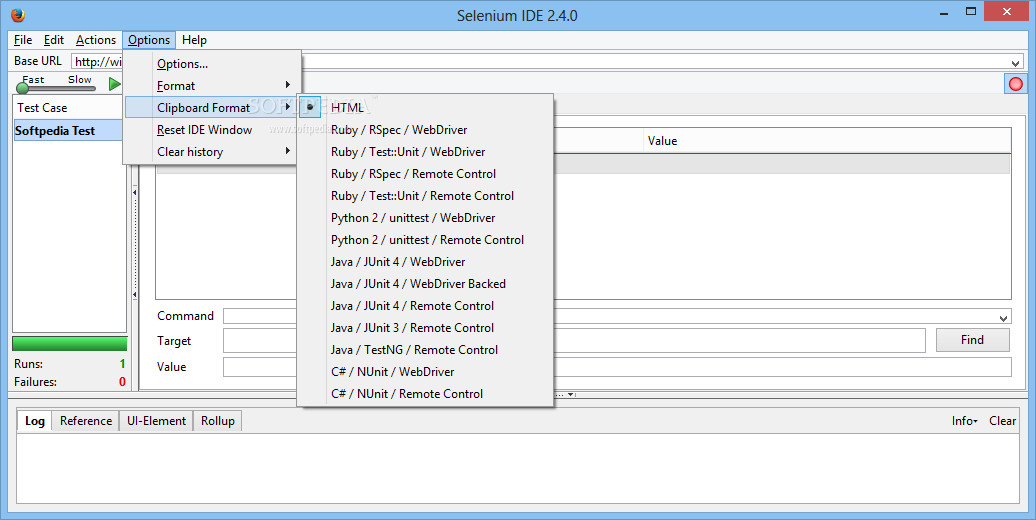The height and width of the screenshot is (520, 1036).
Task: Click the Find button
Action: (x=972, y=340)
